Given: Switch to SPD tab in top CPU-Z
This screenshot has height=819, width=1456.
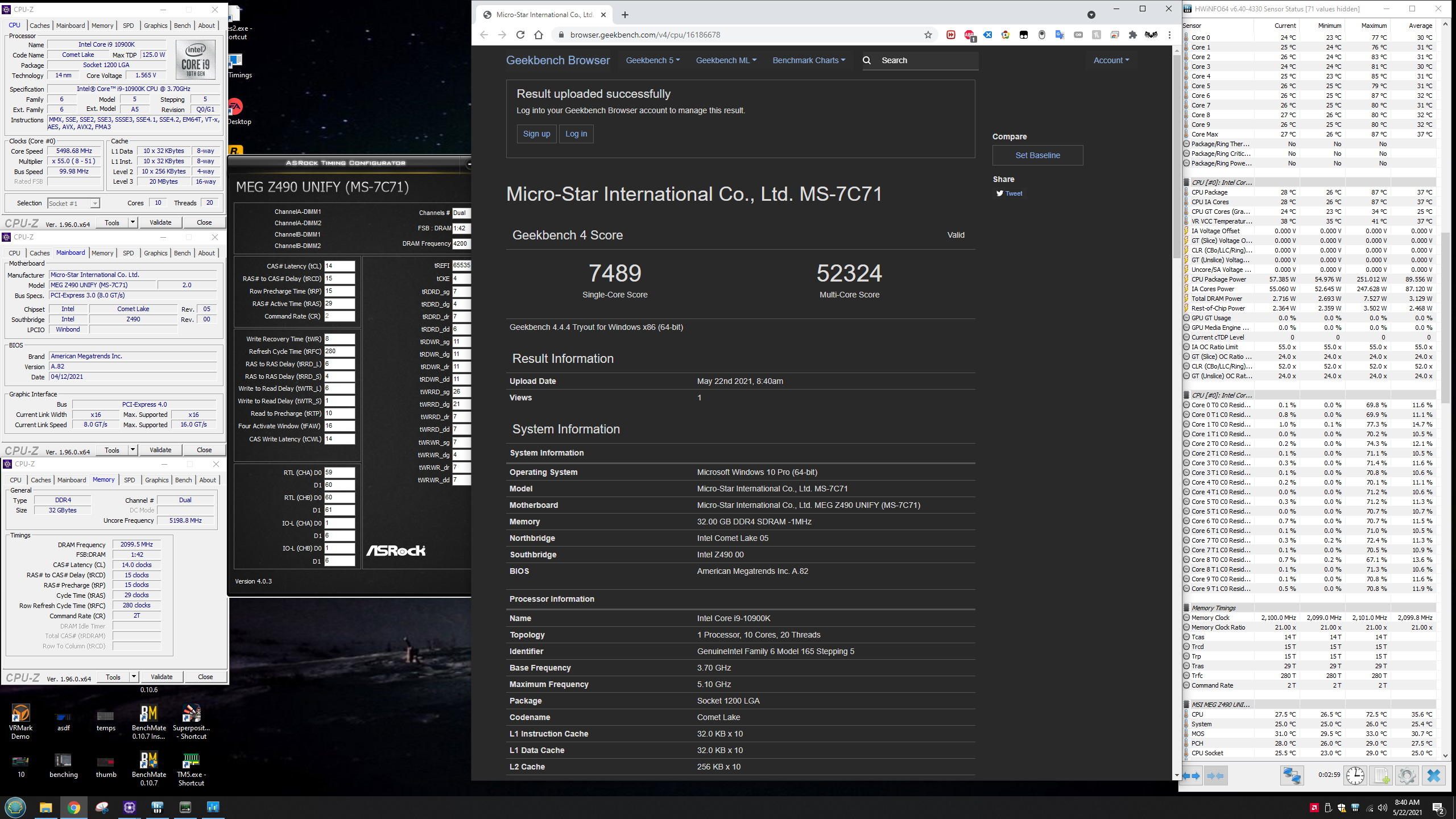Looking at the screenshot, I should click(129, 26).
